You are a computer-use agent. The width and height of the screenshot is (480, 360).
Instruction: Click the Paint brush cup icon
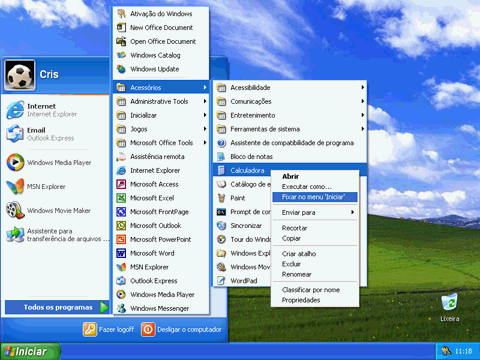(x=221, y=198)
